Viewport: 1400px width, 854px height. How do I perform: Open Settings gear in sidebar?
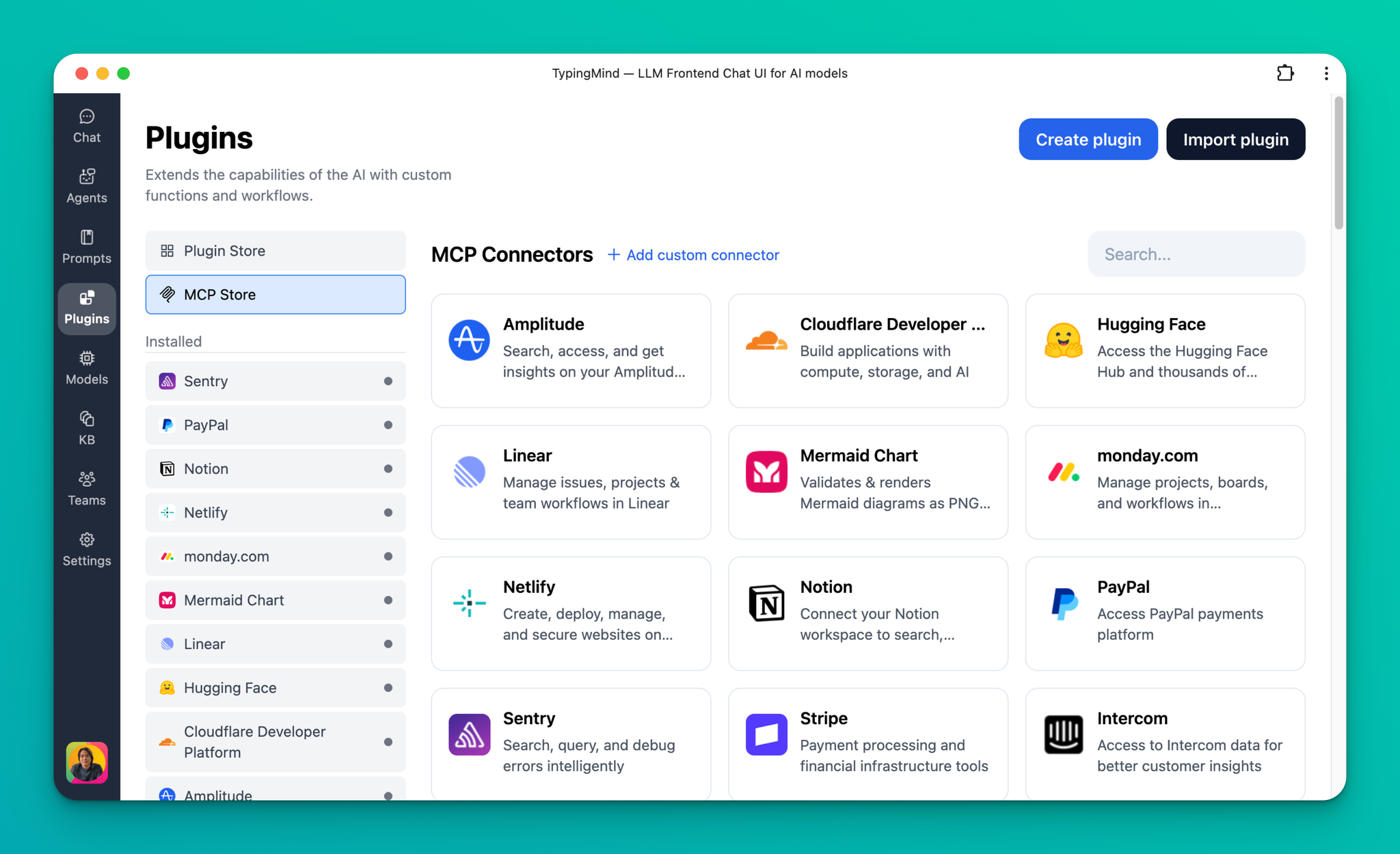(87, 549)
